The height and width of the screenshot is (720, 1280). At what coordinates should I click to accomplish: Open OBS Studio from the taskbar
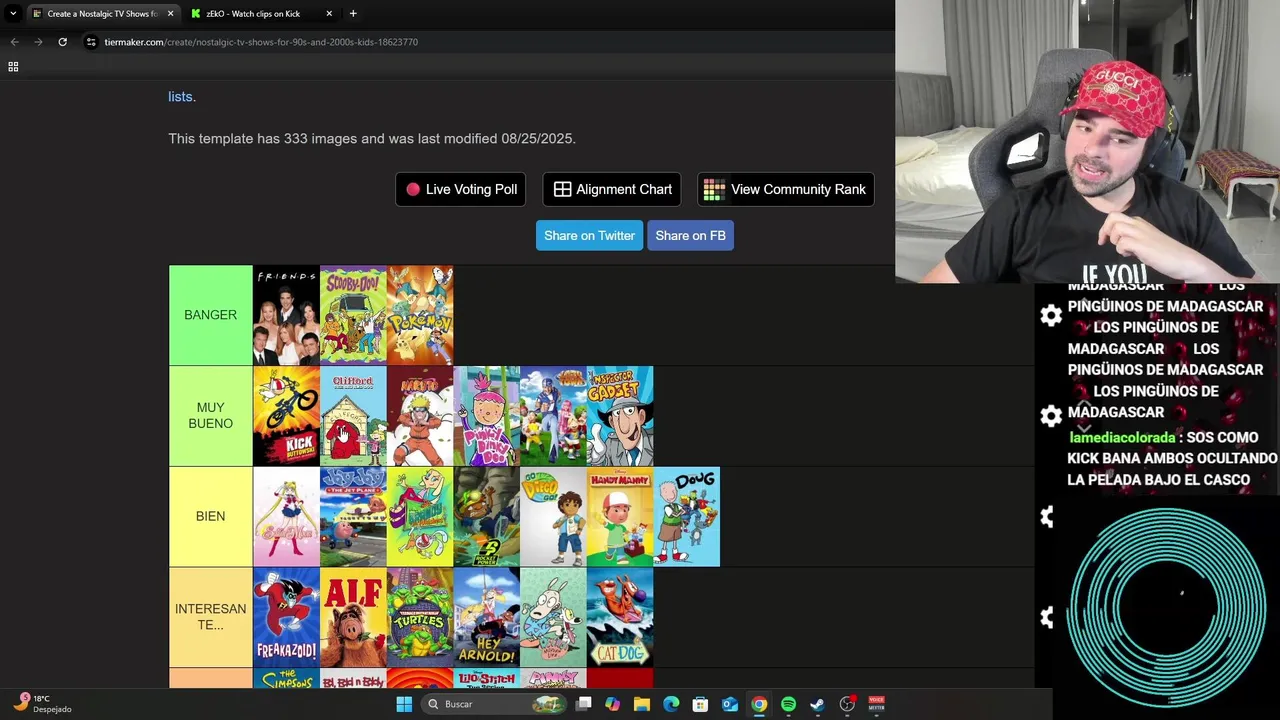point(847,704)
